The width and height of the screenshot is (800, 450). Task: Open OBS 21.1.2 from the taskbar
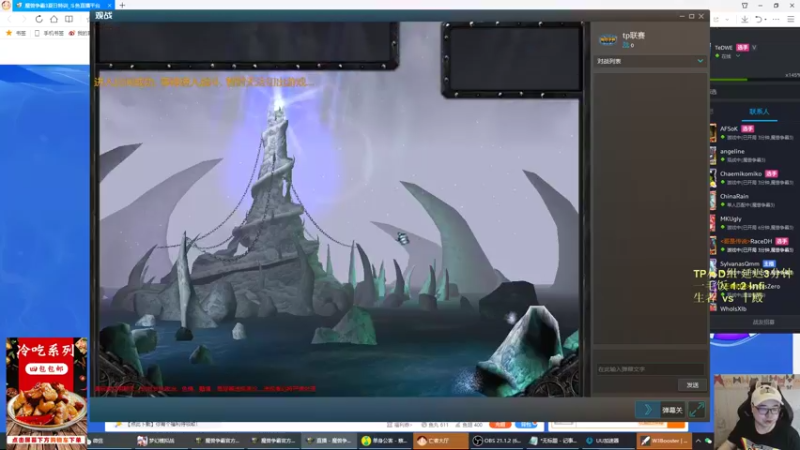(x=496, y=440)
